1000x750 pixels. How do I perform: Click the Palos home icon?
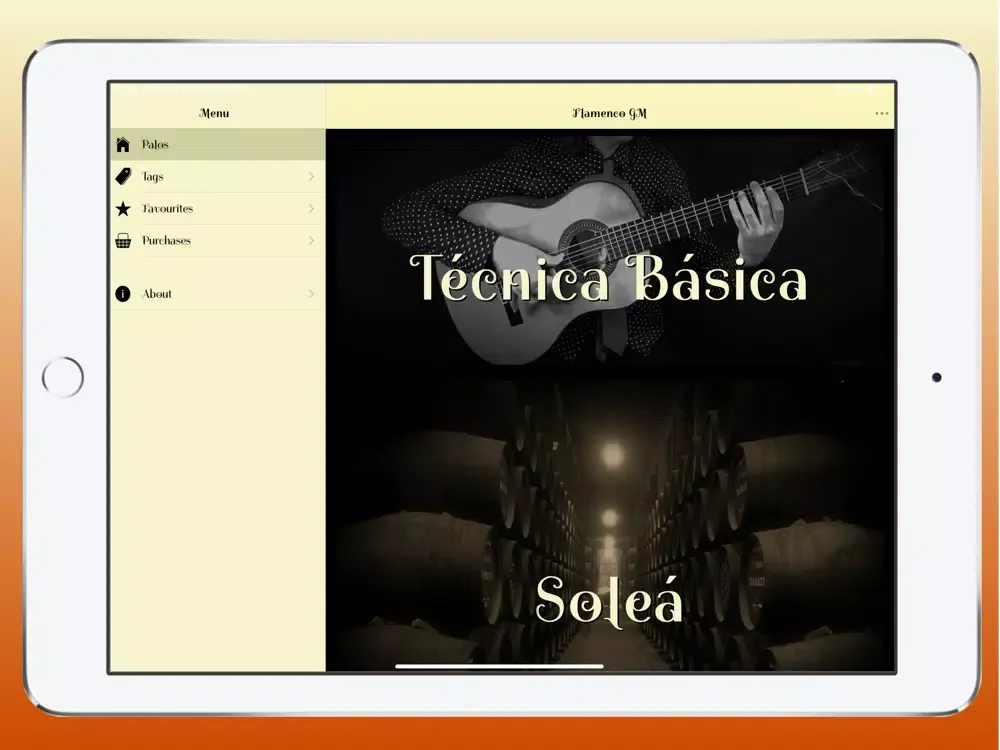(x=123, y=145)
